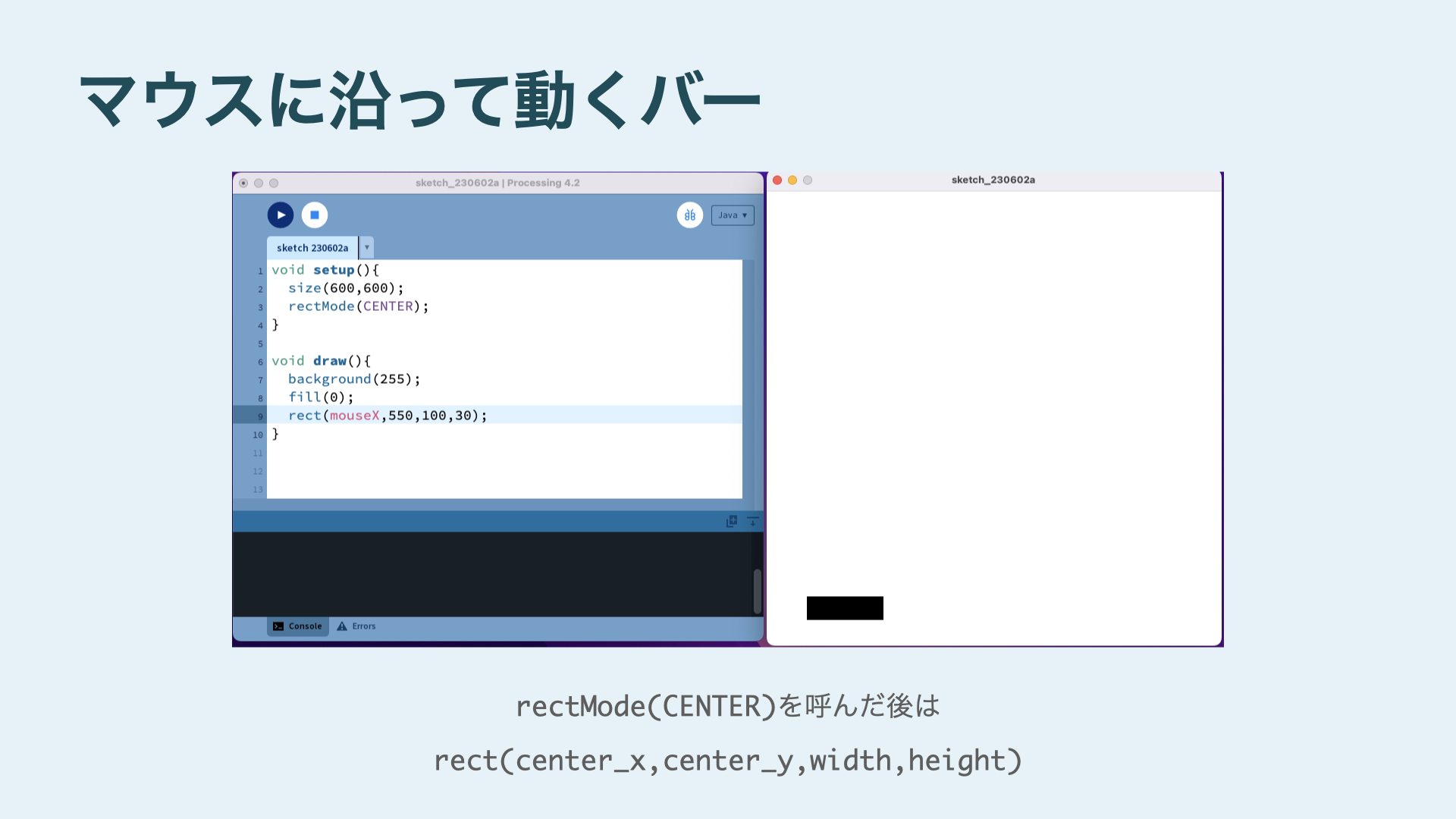Expand the tab menu arrow
The width and height of the screenshot is (1456, 819).
tap(367, 248)
